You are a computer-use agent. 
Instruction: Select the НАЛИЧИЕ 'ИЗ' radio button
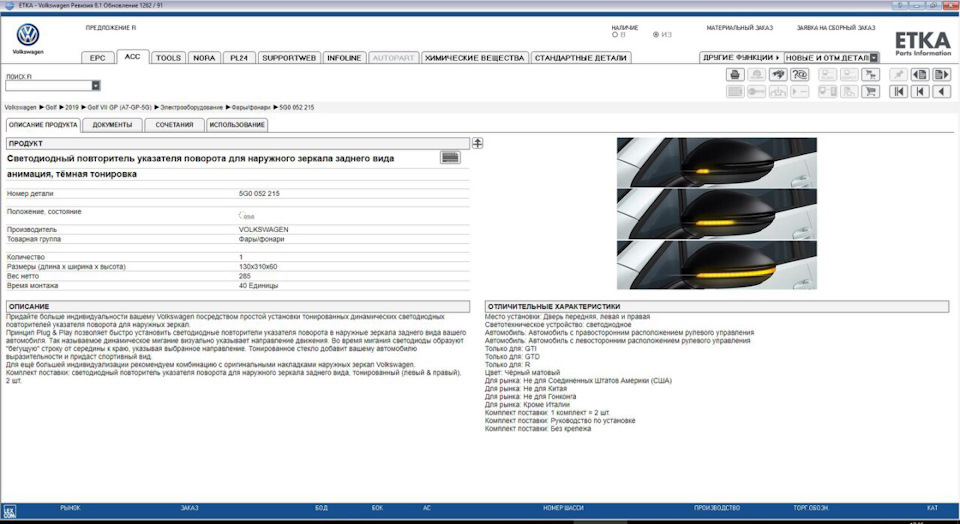pyautogui.click(x=656, y=35)
